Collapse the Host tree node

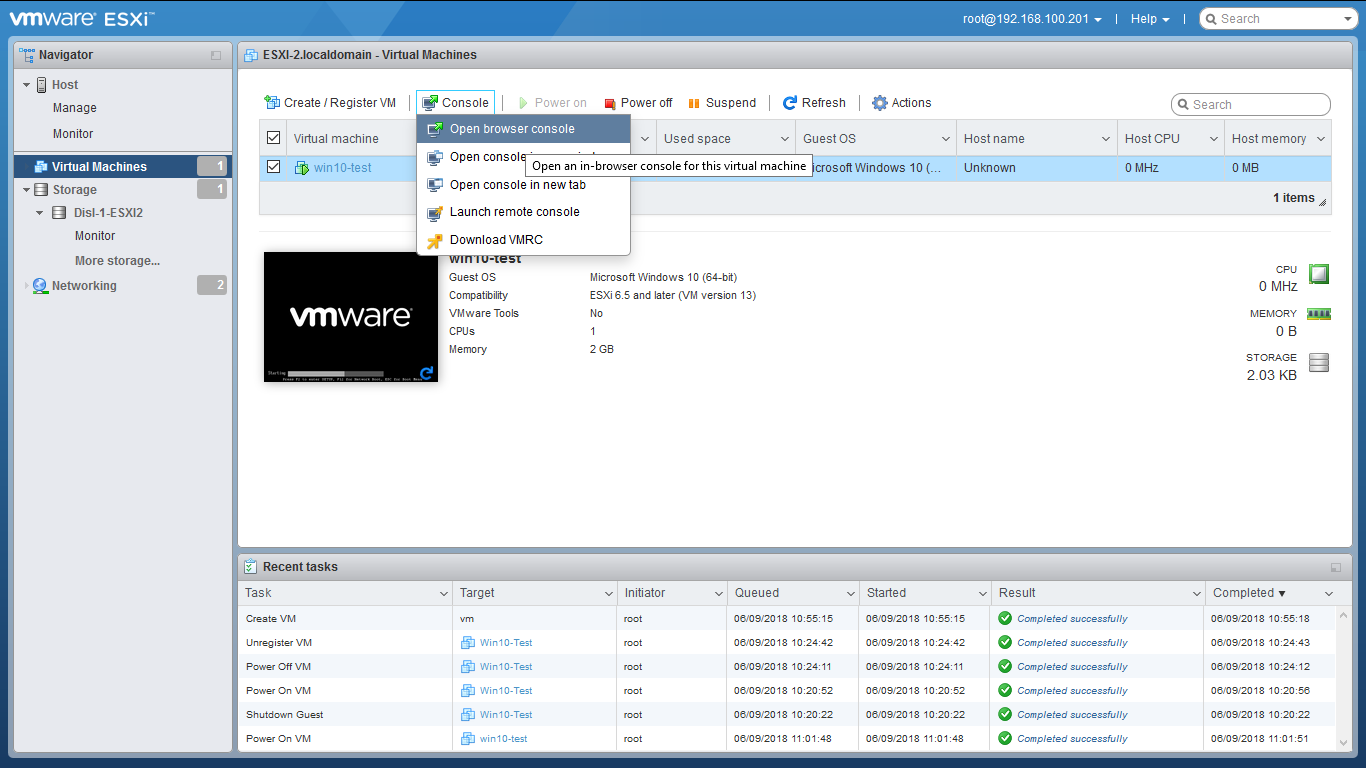pyautogui.click(x=27, y=85)
